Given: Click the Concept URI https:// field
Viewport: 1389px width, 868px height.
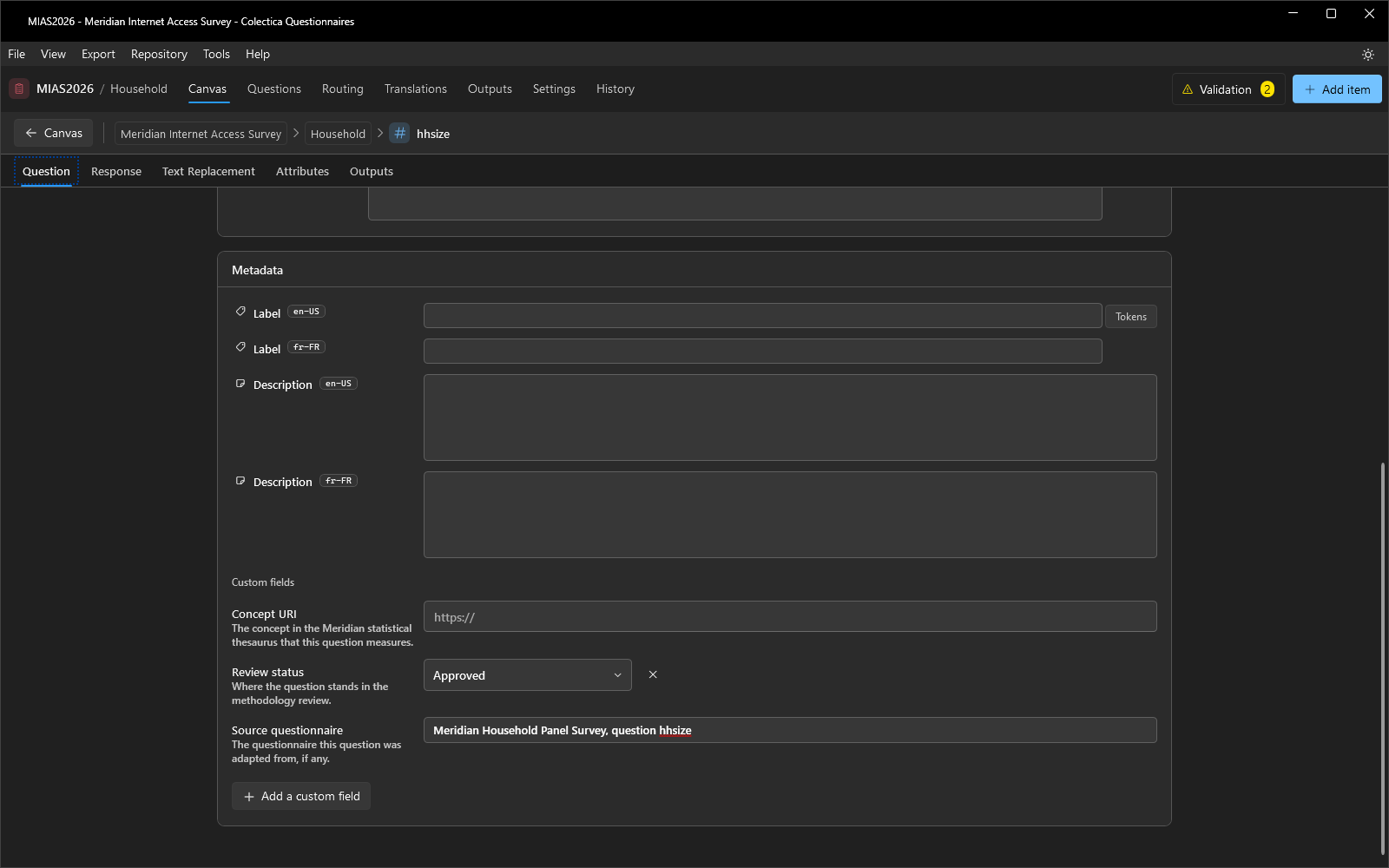Looking at the screenshot, I should pos(790,616).
